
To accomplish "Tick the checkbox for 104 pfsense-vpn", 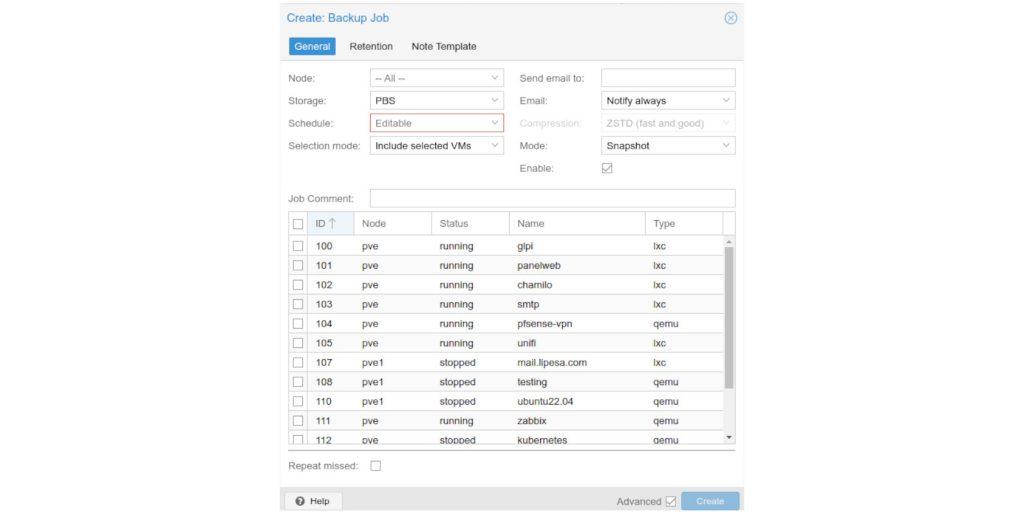I will pos(298,323).
